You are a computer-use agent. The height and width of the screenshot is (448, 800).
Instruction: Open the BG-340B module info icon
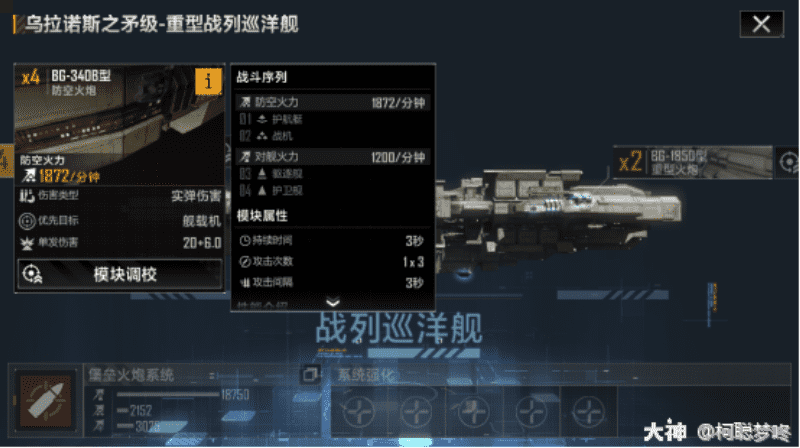point(208,81)
